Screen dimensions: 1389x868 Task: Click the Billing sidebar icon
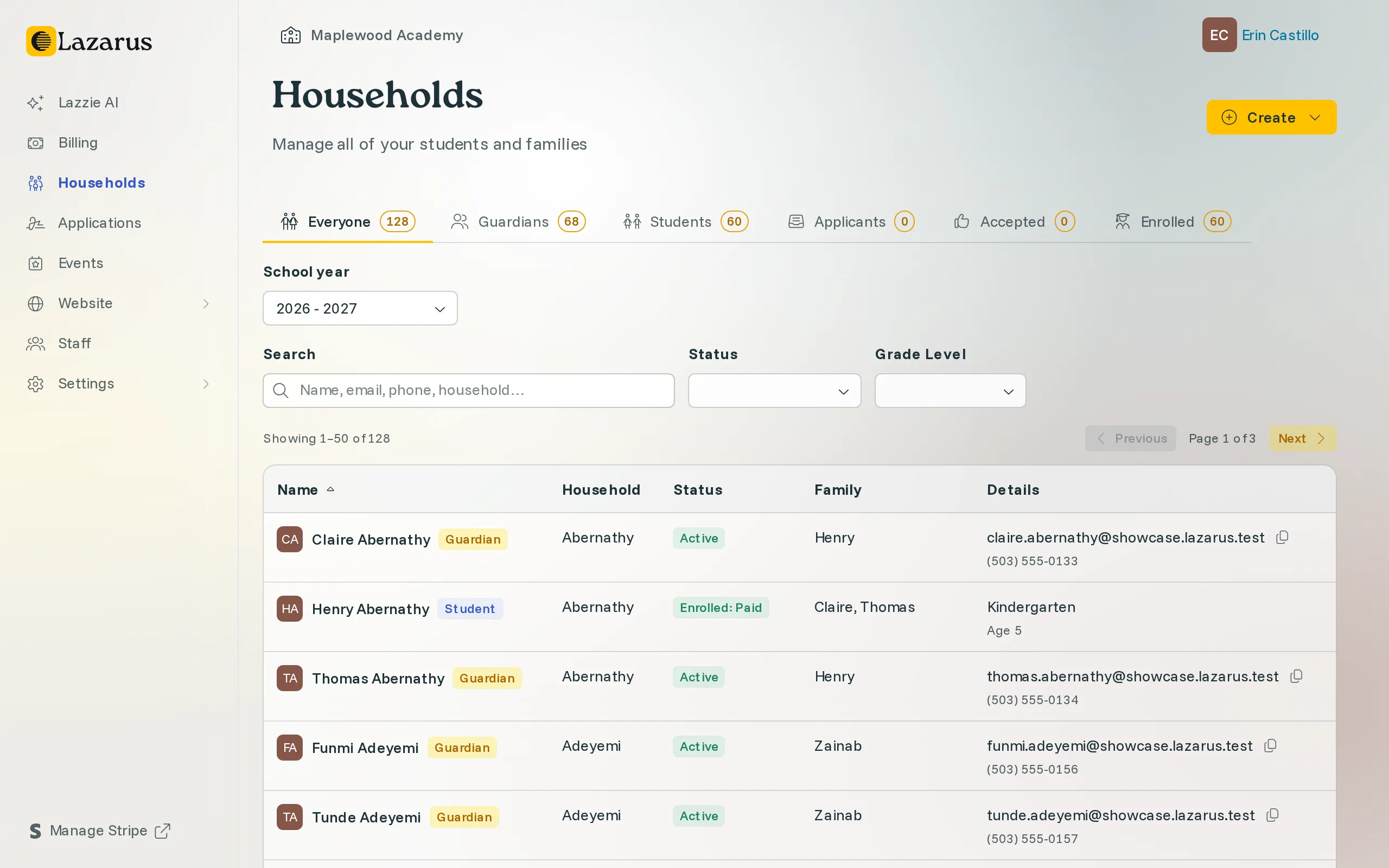[x=36, y=143]
